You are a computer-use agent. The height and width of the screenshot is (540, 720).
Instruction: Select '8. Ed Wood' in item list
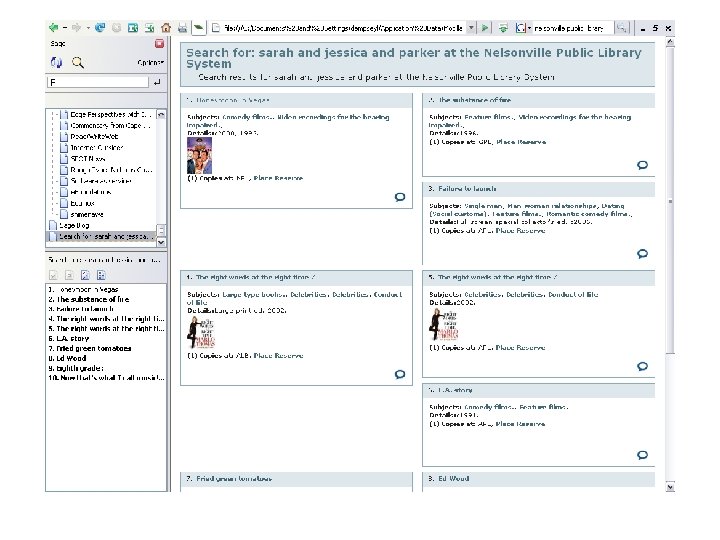(67, 358)
